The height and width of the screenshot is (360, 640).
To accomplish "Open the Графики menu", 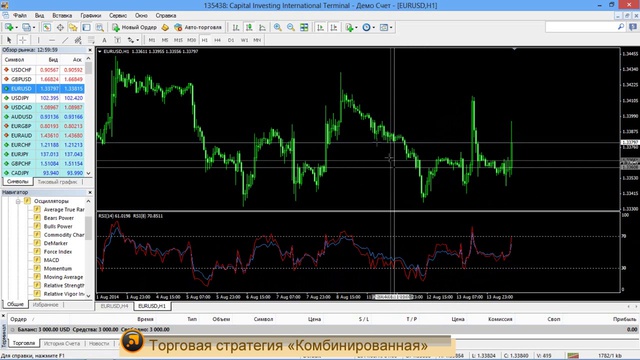I will (91, 16).
